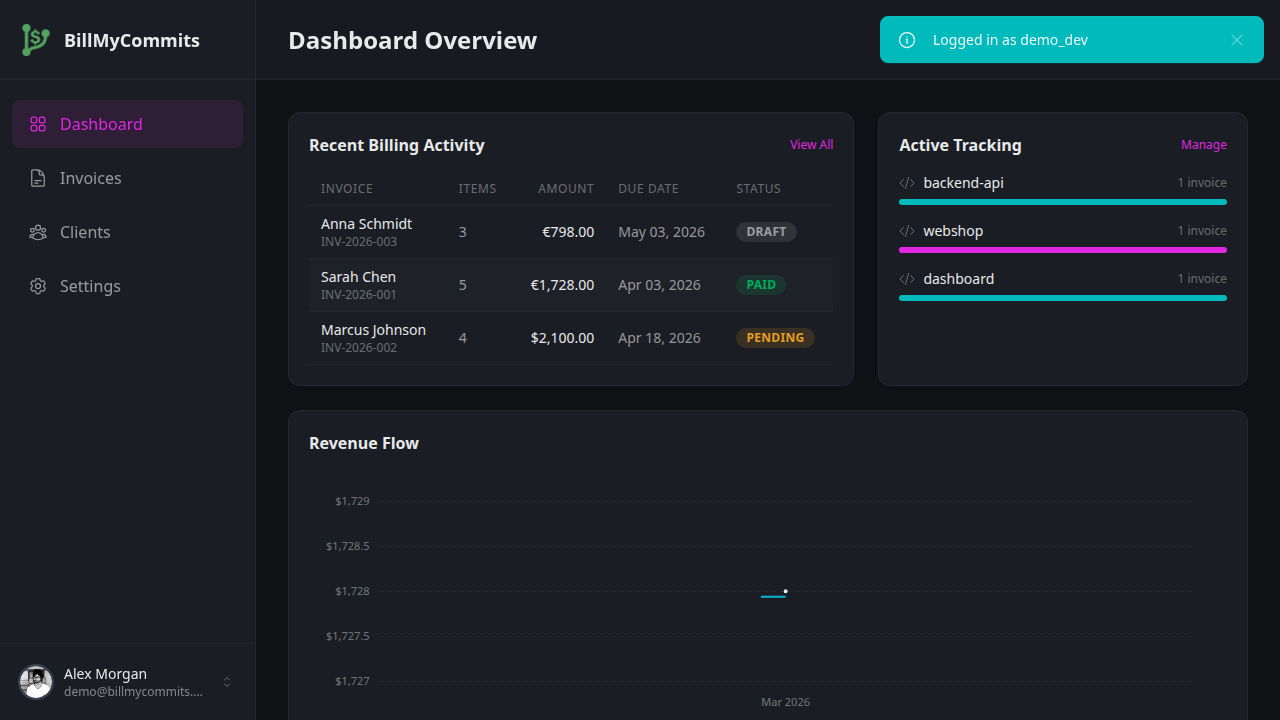Click the Revenue Flow heading
Image resolution: width=1280 pixels, height=720 pixels.
click(x=364, y=443)
